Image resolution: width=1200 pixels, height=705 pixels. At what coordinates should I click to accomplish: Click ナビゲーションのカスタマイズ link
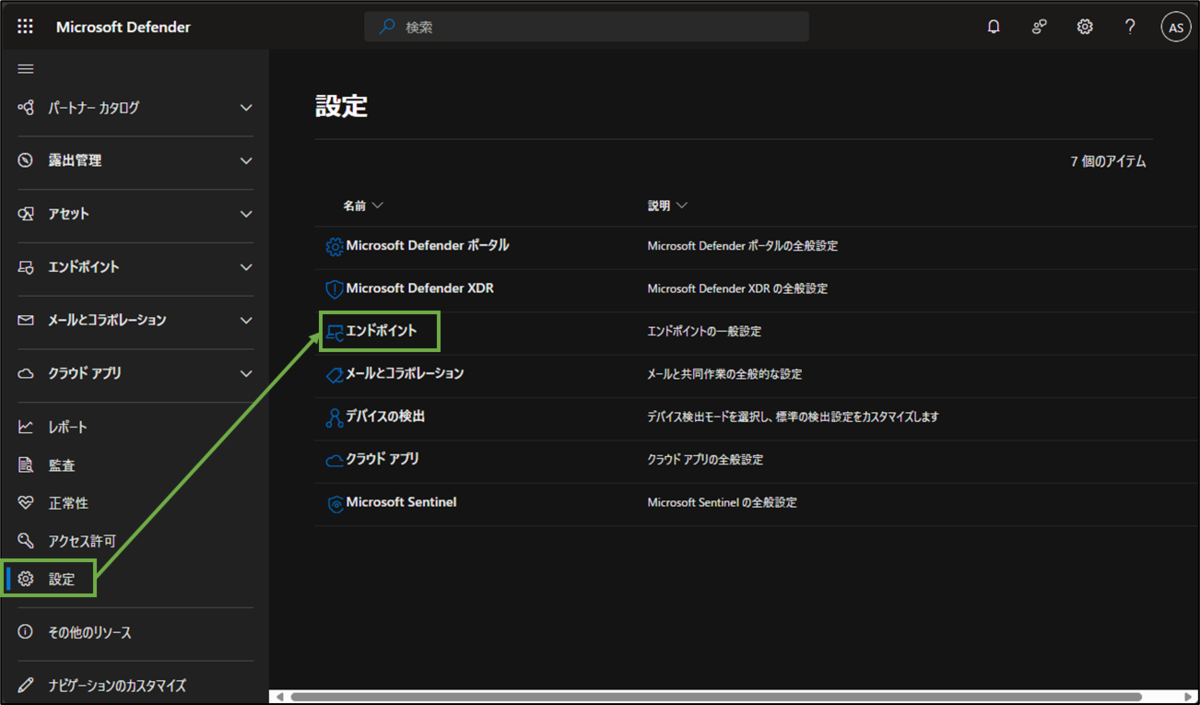pyautogui.click(x=117, y=686)
